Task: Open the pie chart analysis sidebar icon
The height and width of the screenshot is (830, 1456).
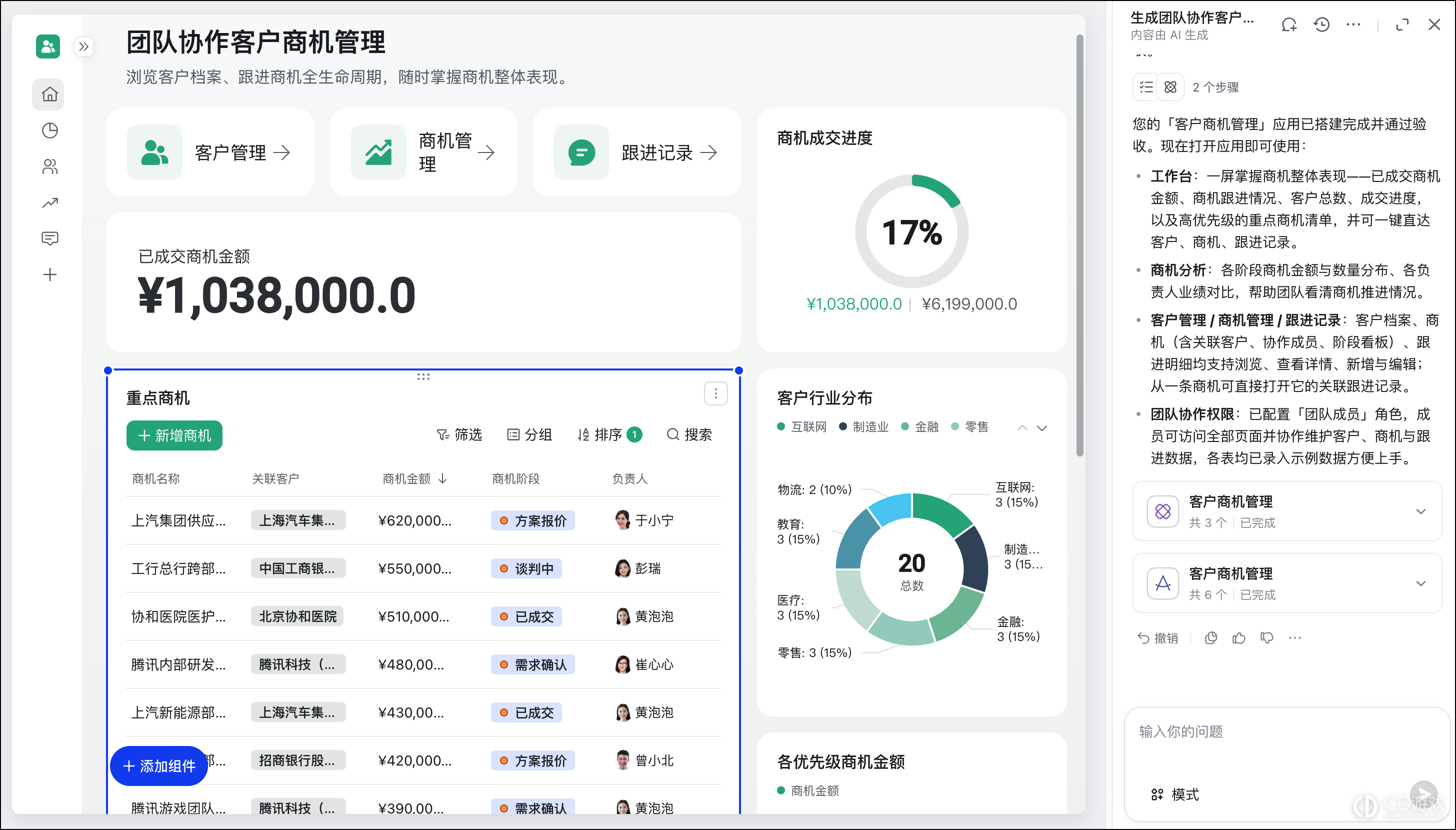Action: pos(49,130)
